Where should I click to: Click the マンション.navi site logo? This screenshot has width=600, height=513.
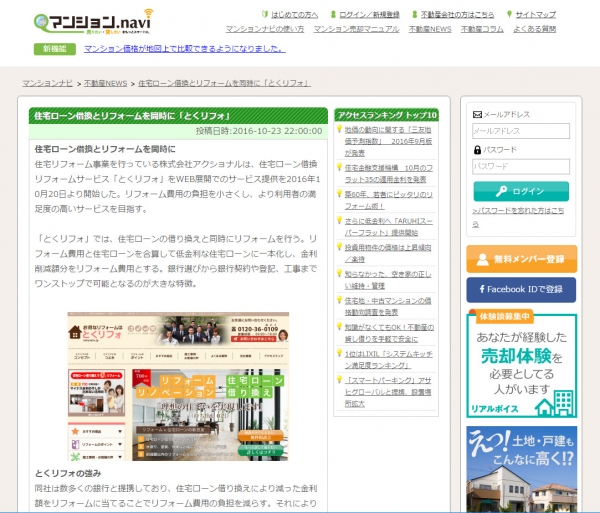(93, 21)
